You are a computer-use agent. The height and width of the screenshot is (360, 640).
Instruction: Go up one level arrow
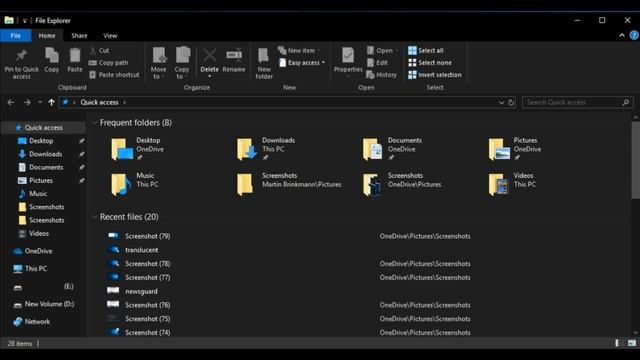[x=51, y=102]
